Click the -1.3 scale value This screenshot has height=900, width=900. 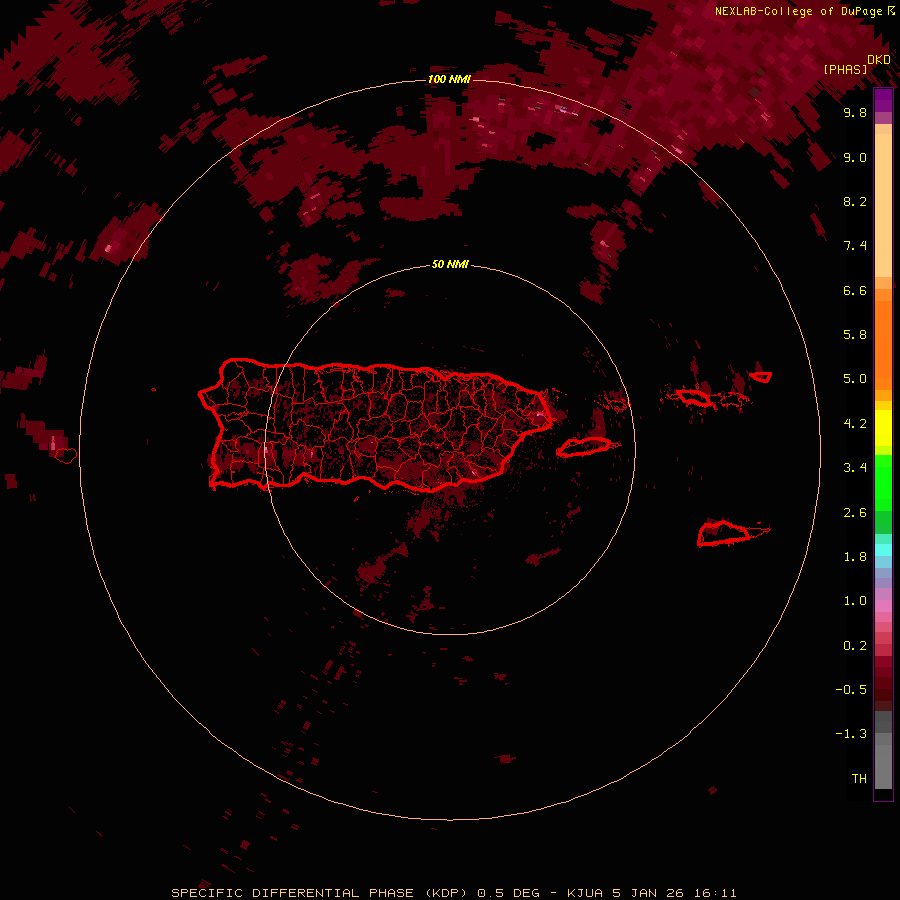click(x=851, y=734)
